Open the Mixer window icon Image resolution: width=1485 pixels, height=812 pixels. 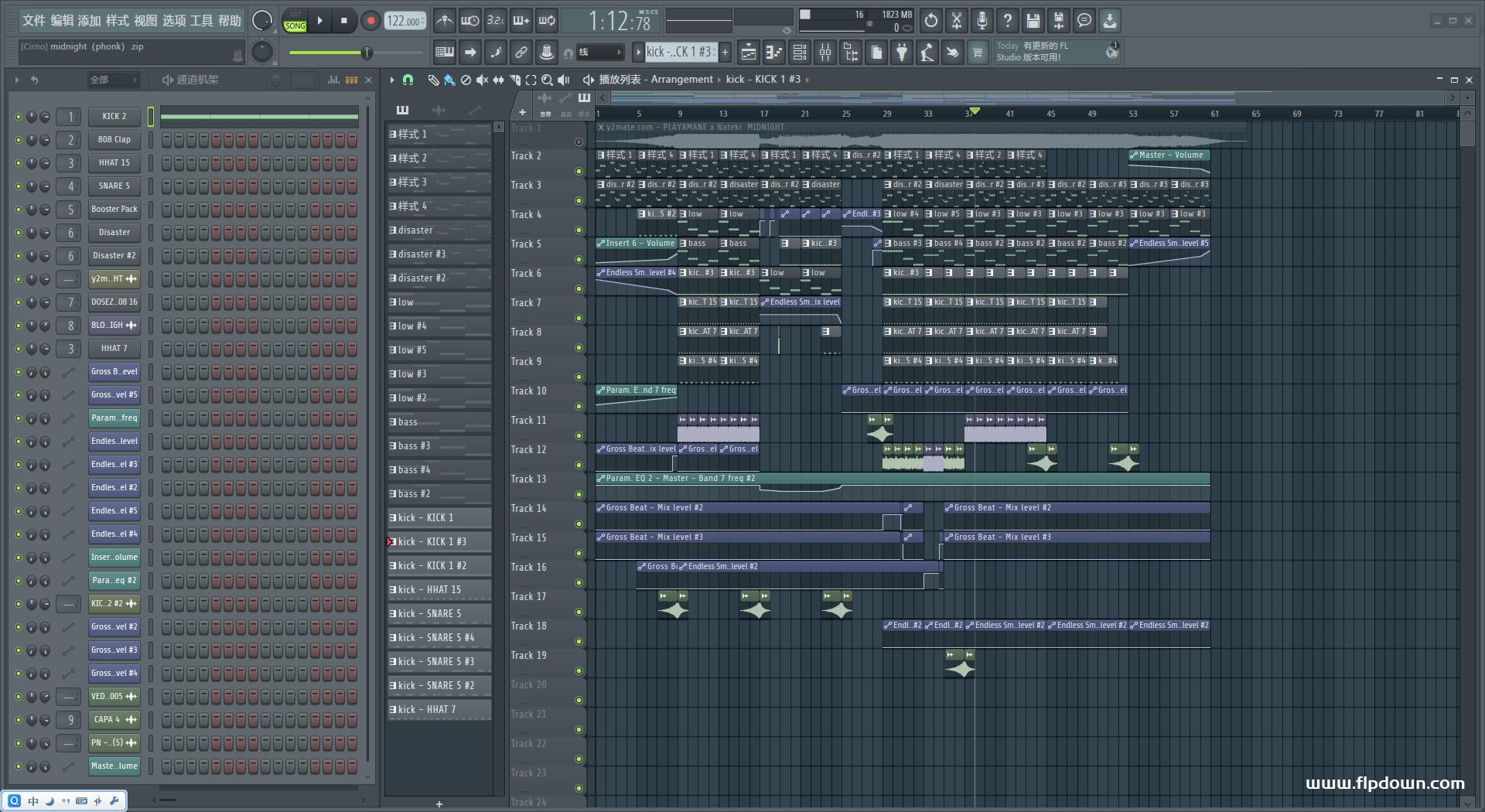point(825,53)
